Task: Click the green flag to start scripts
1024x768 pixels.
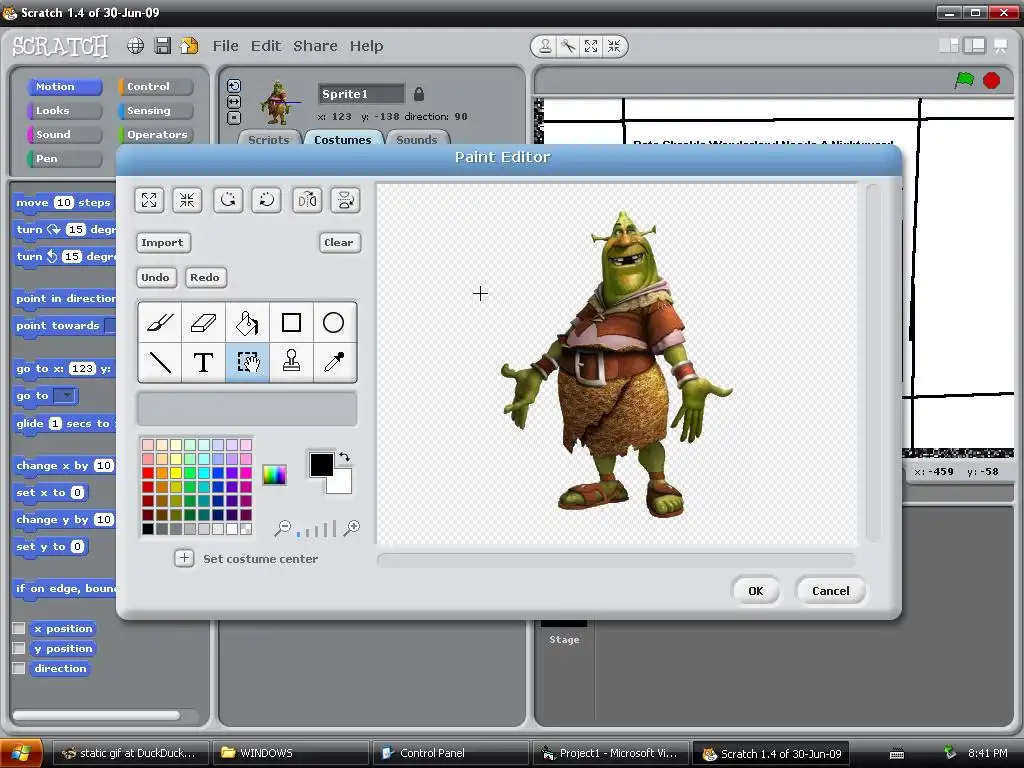Action: point(964,81)
